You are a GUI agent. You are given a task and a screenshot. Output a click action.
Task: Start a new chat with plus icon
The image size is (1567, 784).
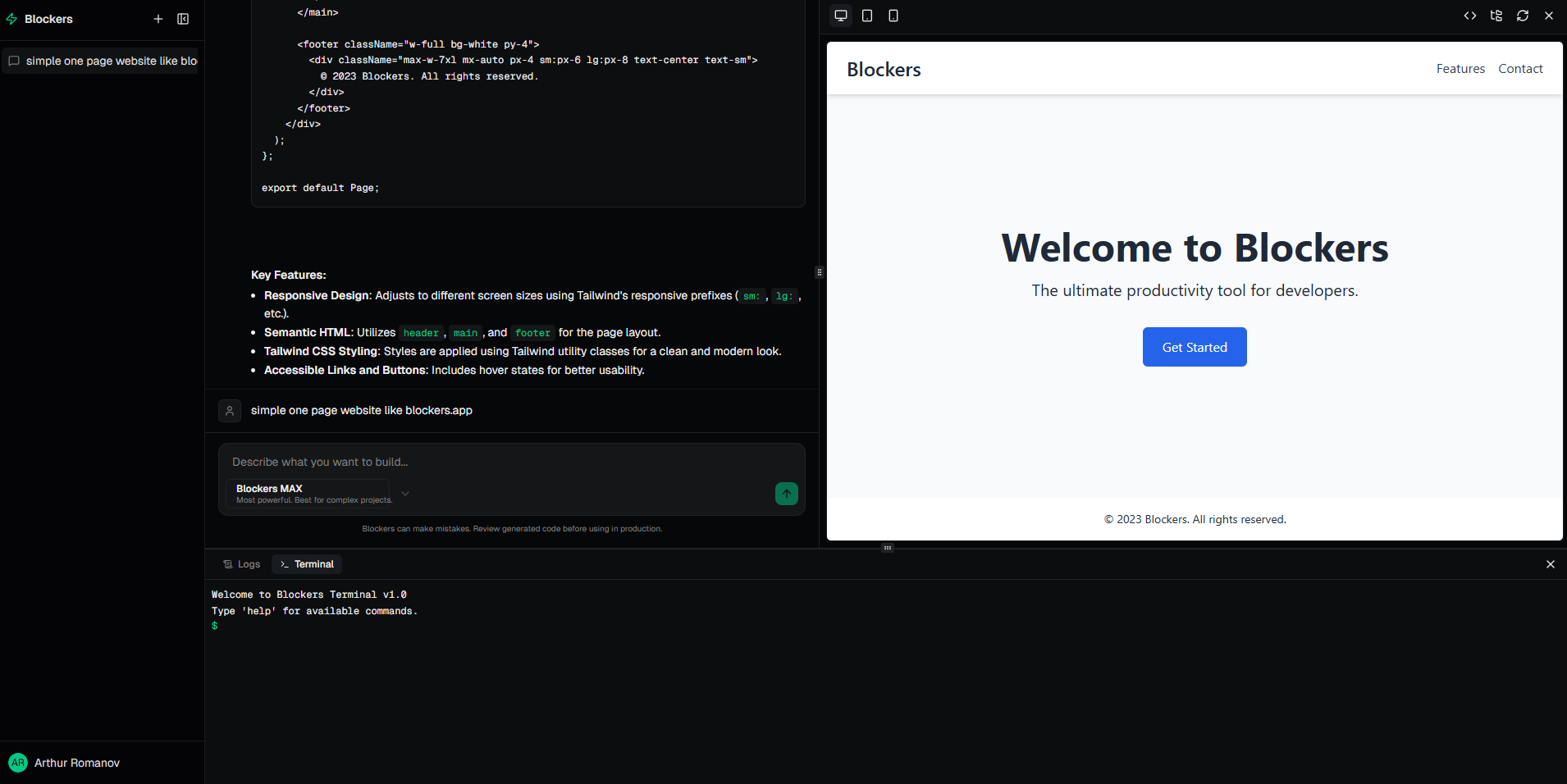[x=158, y=19]
